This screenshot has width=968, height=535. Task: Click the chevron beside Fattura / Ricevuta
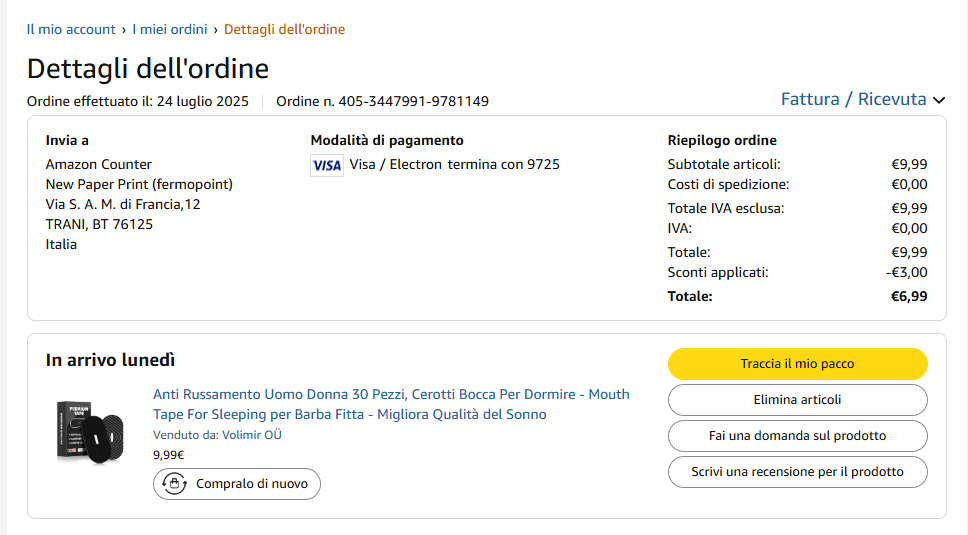coord(938,100)
